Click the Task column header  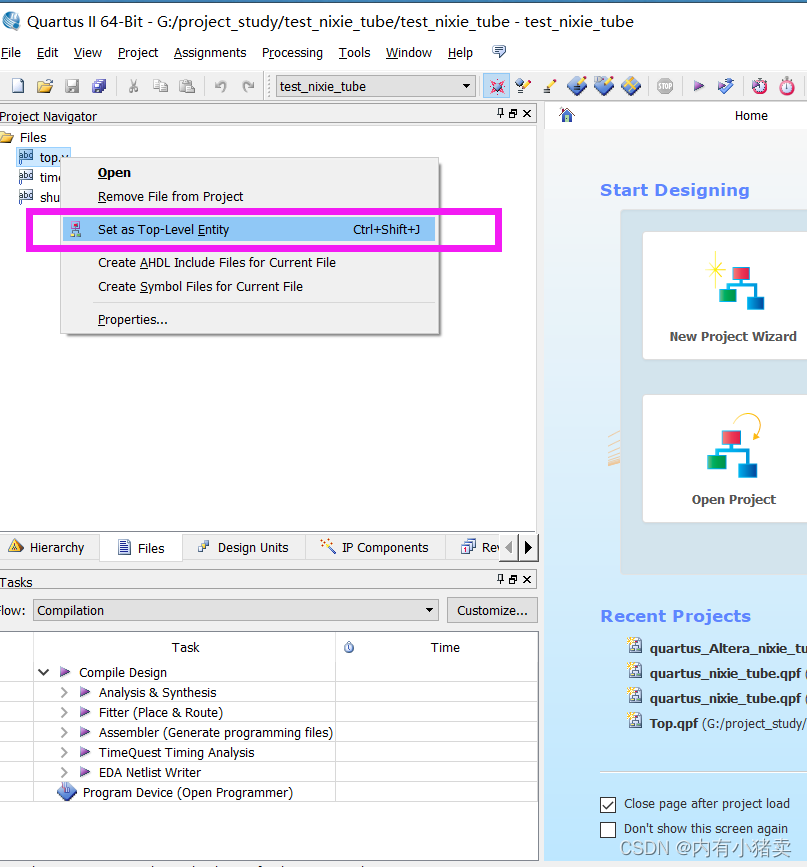[185, 647]
